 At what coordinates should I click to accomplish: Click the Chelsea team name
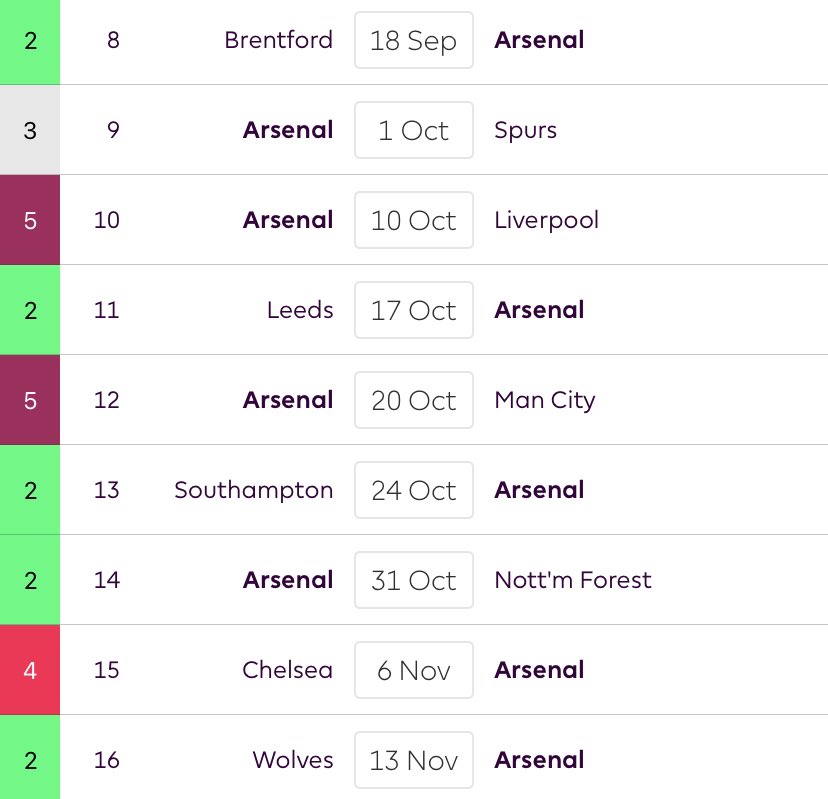pyautogui.click(x=287, y=671)
